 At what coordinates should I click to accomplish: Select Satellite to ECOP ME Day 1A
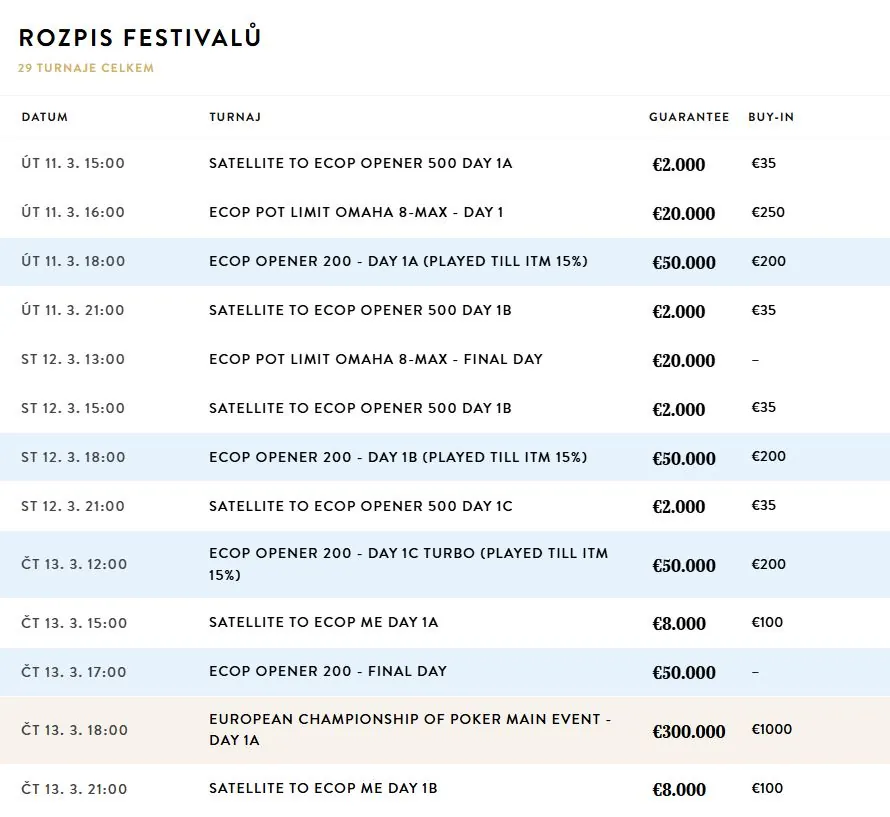tap(445, 623)
